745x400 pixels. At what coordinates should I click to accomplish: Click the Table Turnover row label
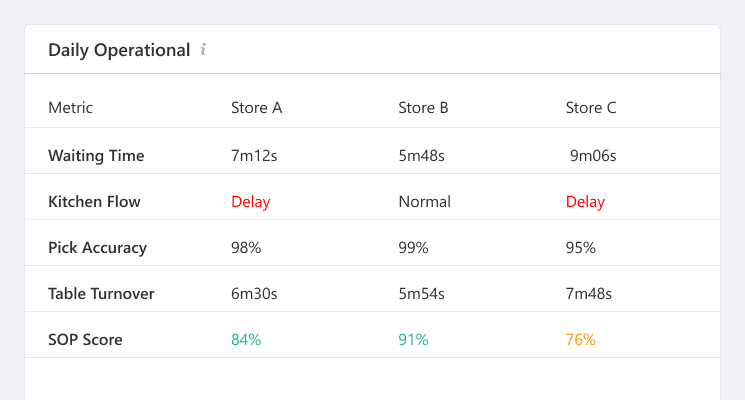(x=101, y=294)
